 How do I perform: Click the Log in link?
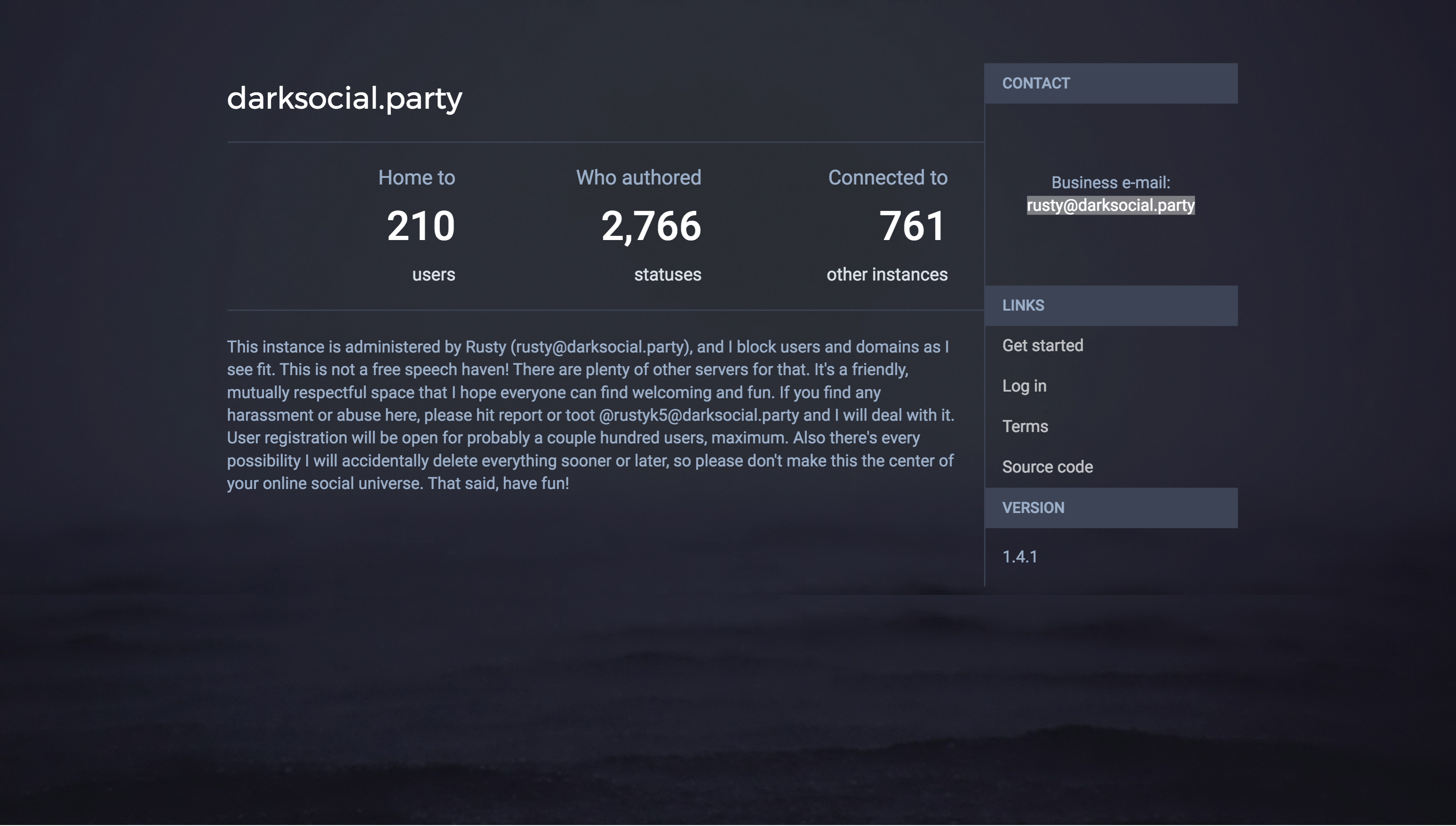1024,386
